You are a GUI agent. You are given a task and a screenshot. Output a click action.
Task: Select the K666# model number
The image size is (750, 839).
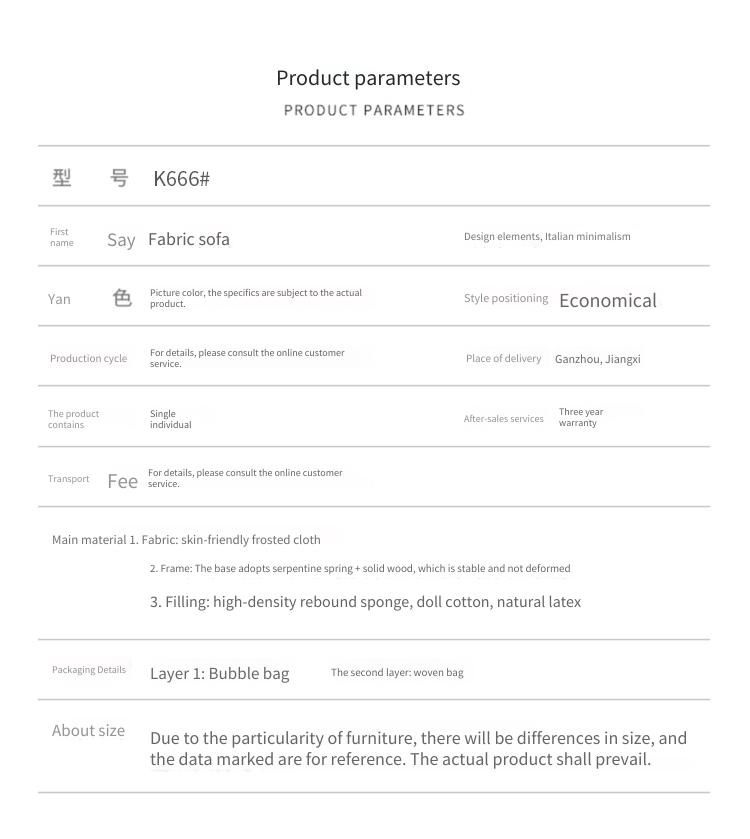181,179
